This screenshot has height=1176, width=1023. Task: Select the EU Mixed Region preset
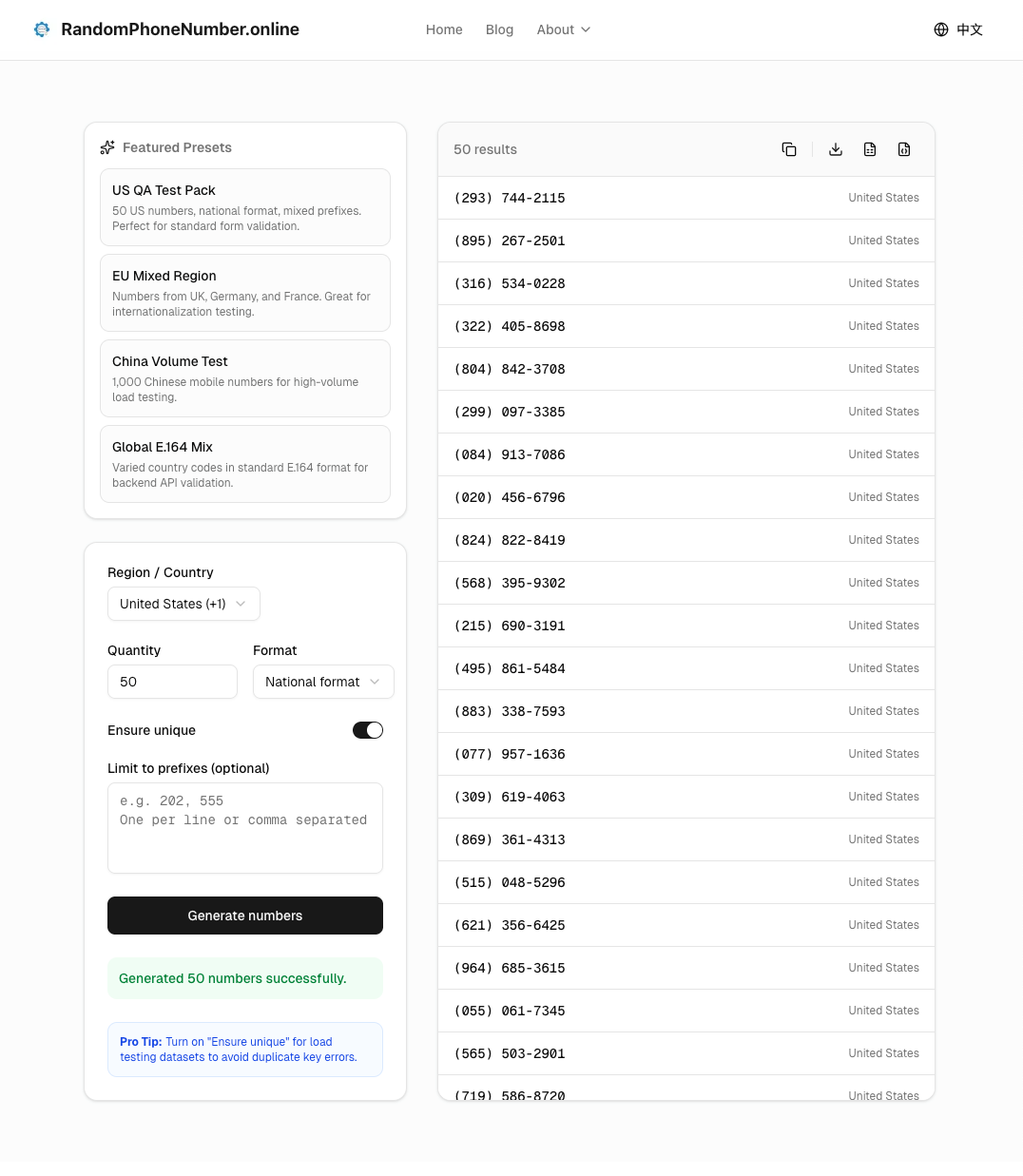tap(245, 293)
